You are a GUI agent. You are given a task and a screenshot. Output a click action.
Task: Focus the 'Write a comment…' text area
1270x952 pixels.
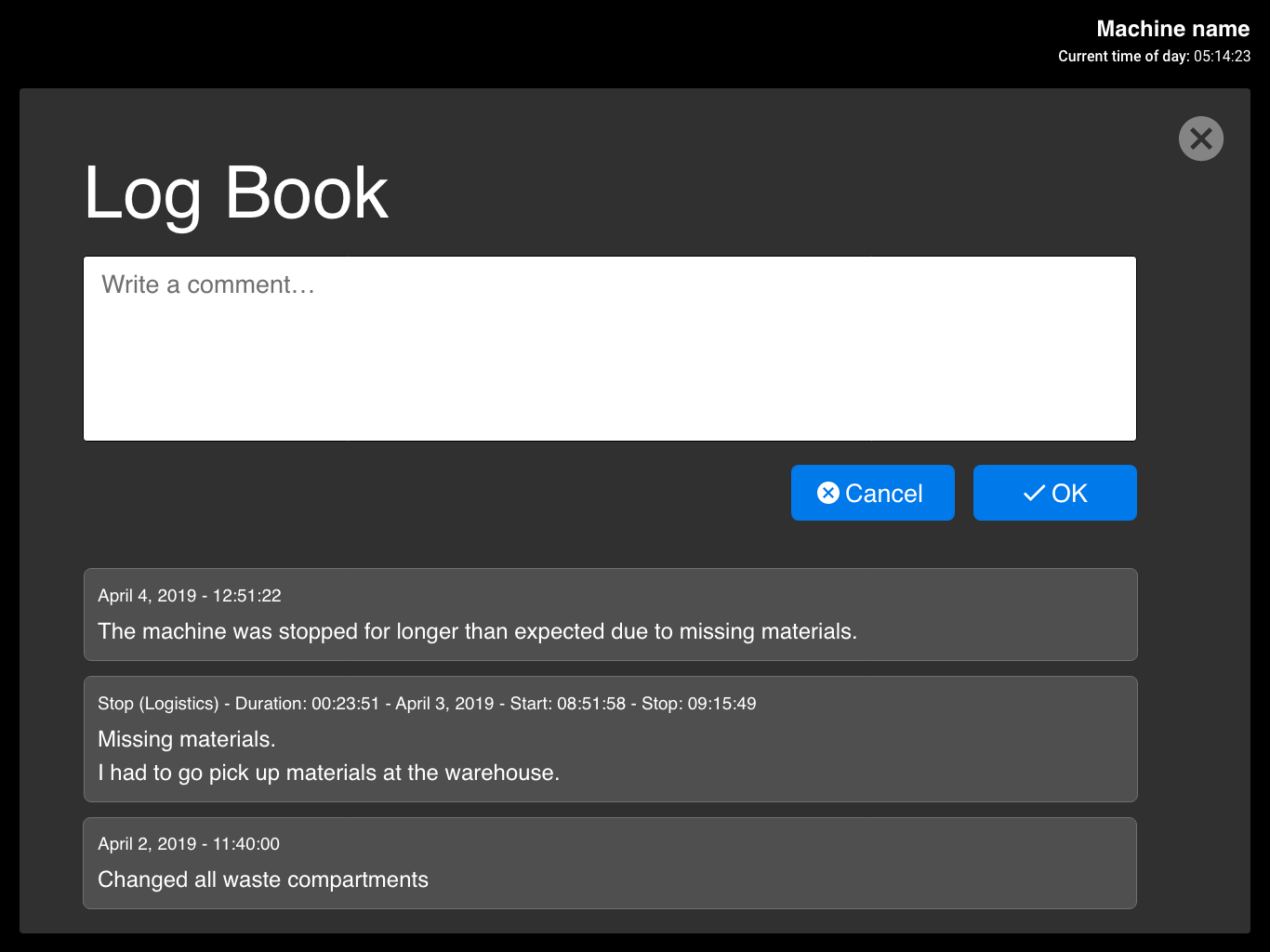pos(609,349)
